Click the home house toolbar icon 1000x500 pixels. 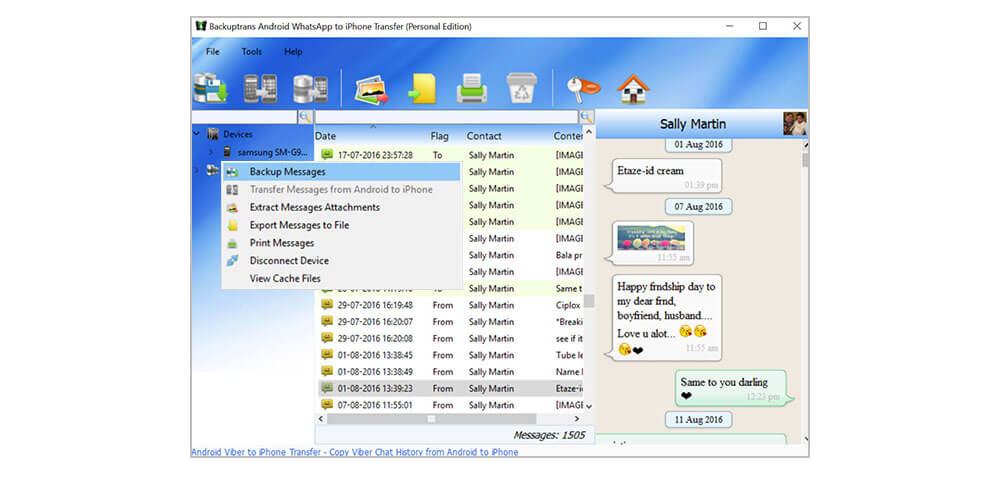[633, 89]
